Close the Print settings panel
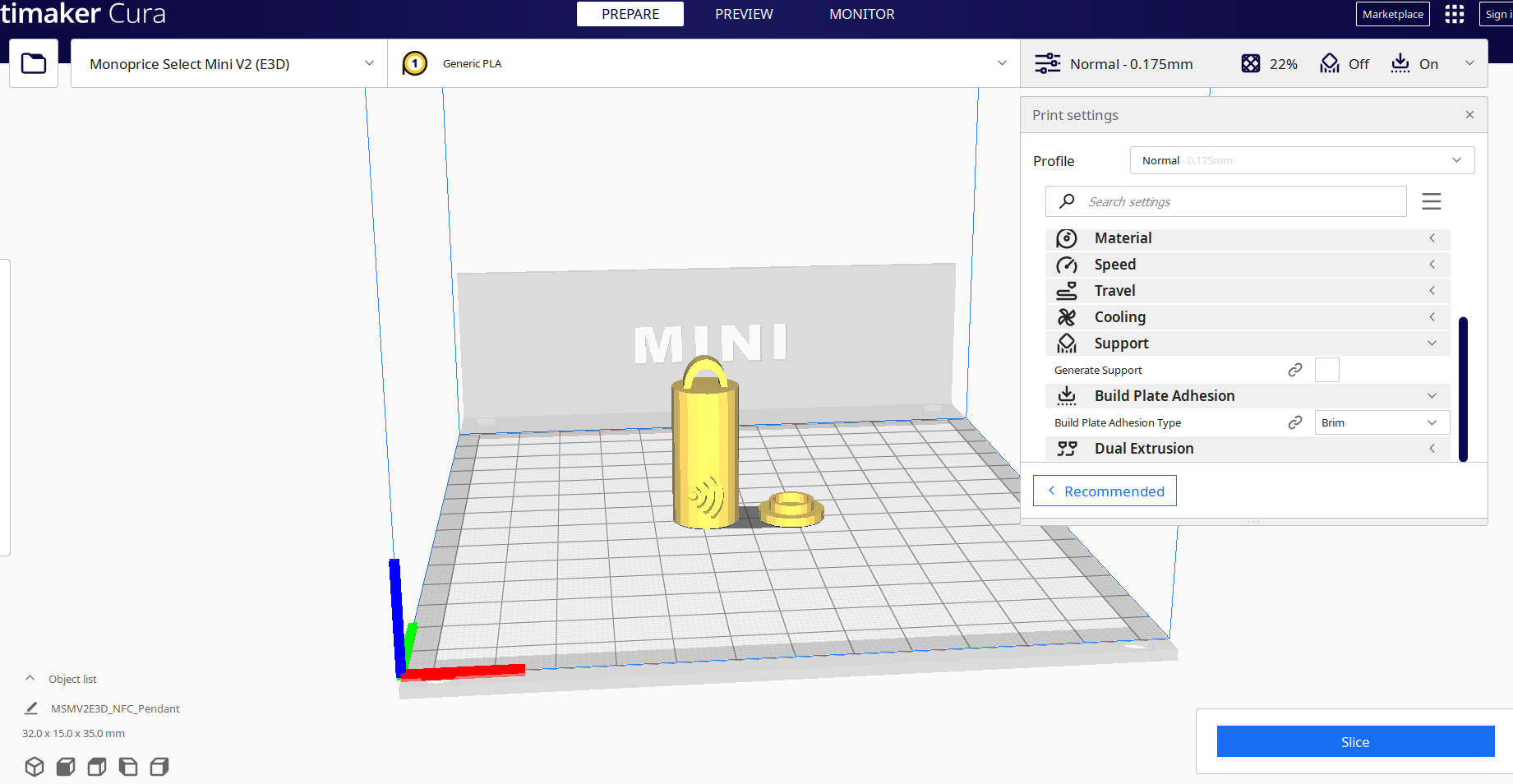The image size is (1513, 784). point(1469,115)
